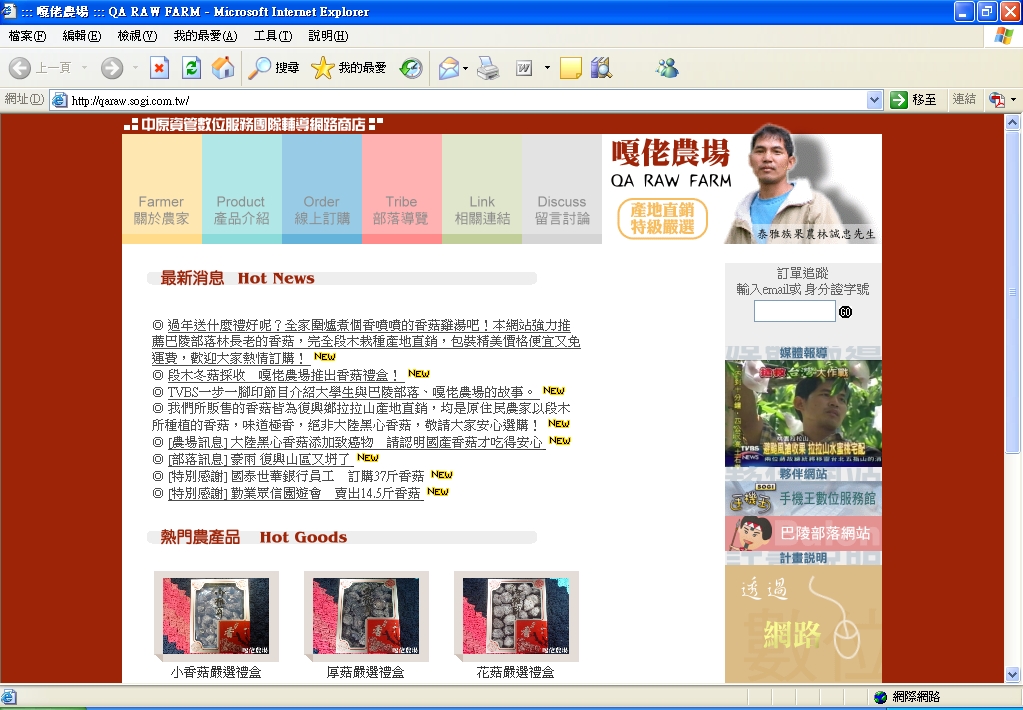Viewport: 1023px width, 710px height.
Task: Open the 媒體報導 TVBS news video image
Action: 803,413
